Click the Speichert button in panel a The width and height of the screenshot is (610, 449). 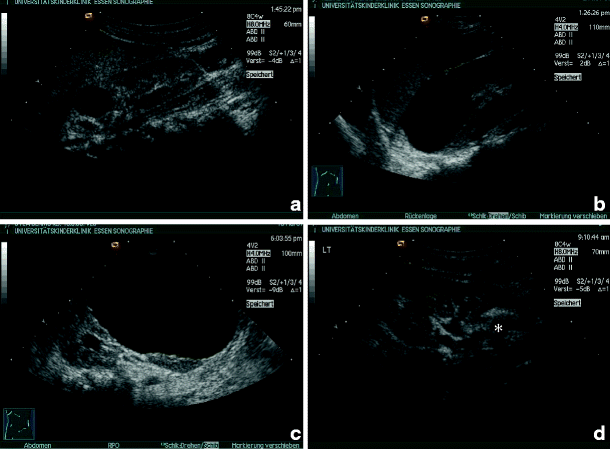(259, 74)
